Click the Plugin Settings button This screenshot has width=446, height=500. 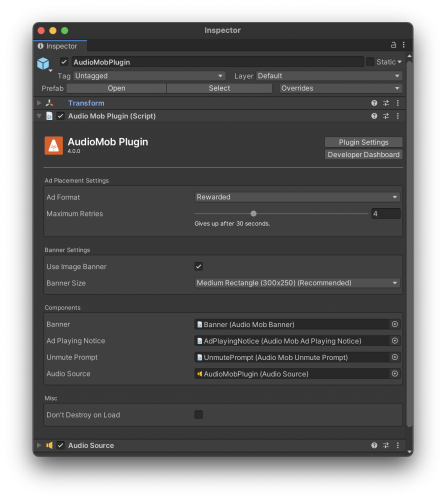(x=364, y=142)
